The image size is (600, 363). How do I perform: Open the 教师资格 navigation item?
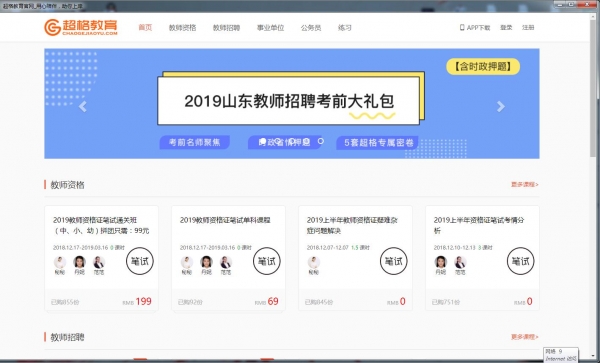[183, 28]
